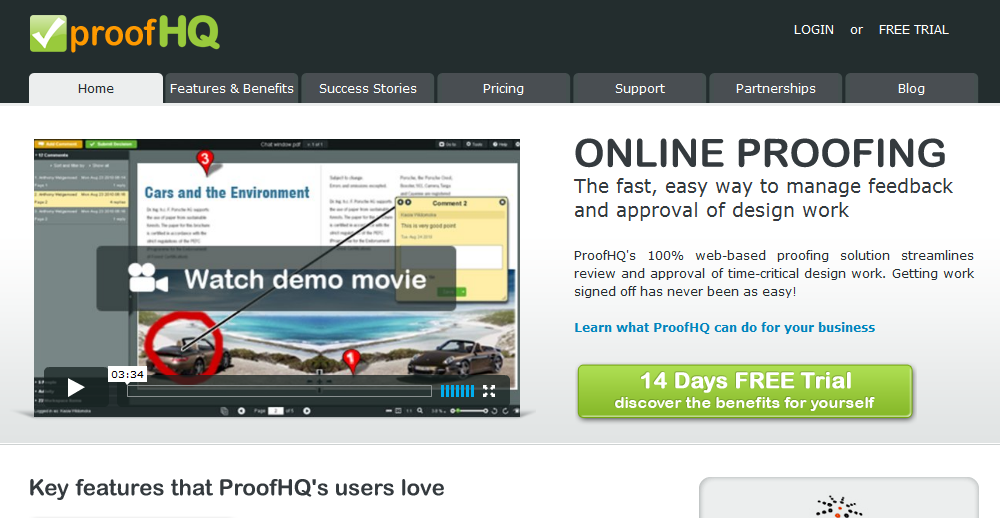The width and height of the screenshot is (1000, 518).
Task: Open Learn what ProofHQ can do link
Action: pos(724,327)
